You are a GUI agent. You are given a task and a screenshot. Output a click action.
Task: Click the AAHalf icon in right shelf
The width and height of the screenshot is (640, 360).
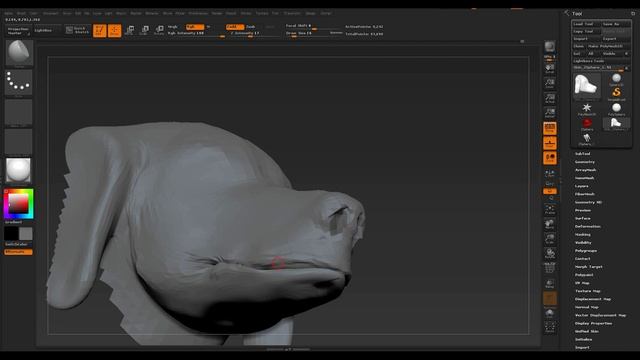click(550, 113)
